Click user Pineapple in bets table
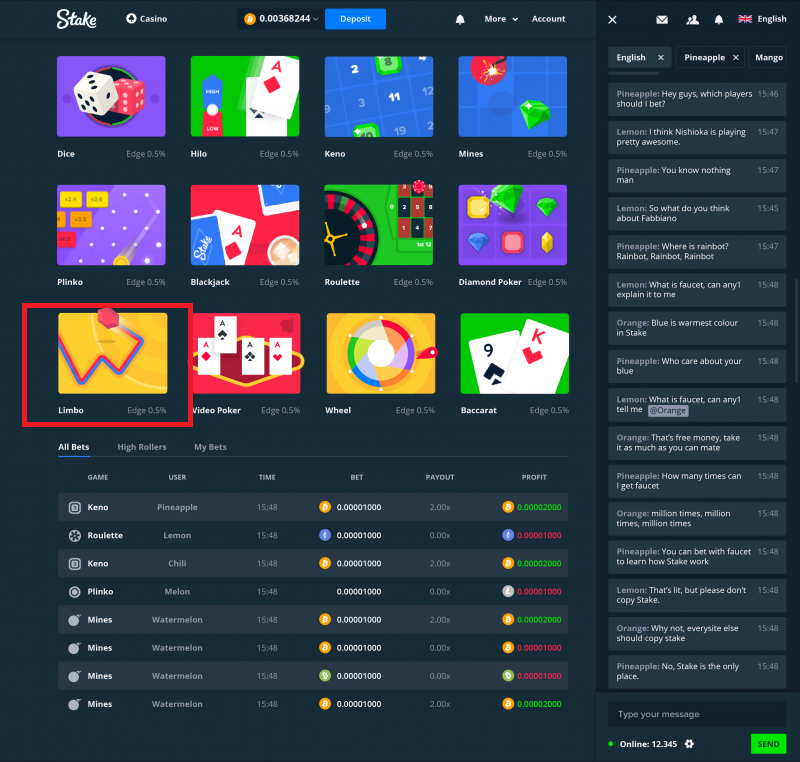Image resolution: width=800 pixels, height=762 pixels. pos(177,507)
